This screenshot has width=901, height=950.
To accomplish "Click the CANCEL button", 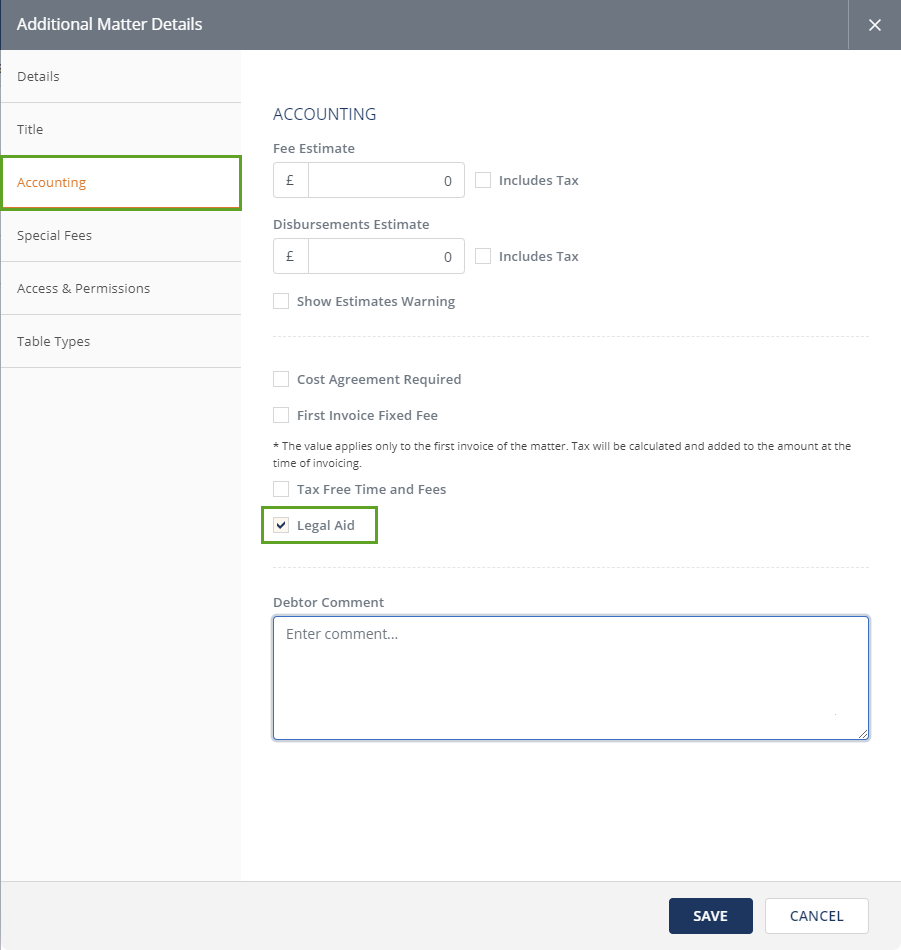I will point(816,916).
